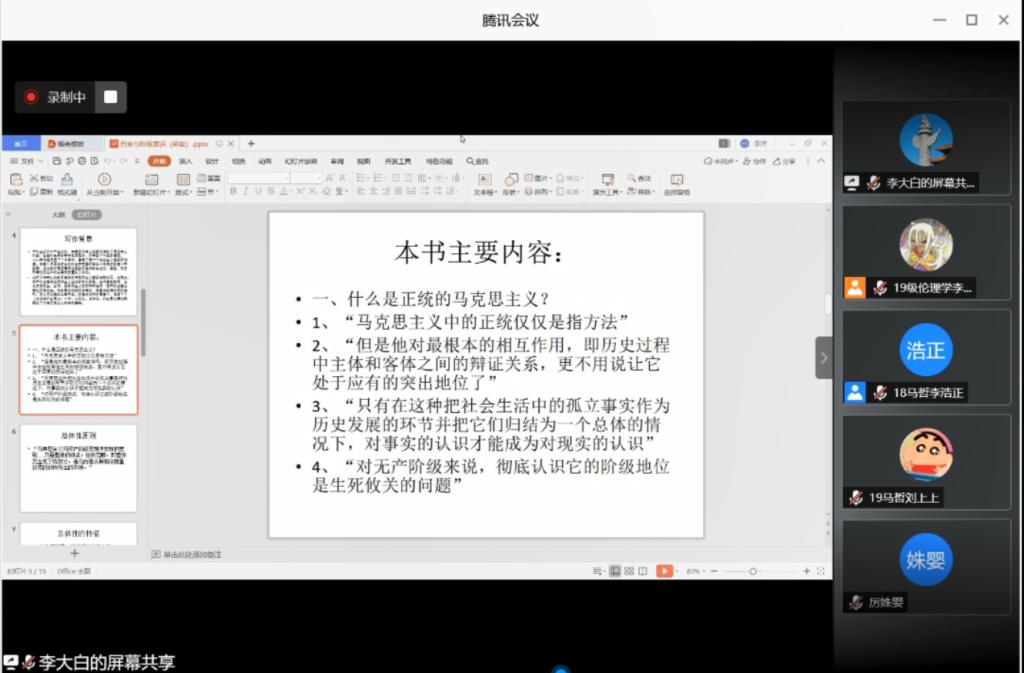This screenshot has height=673, width=1024.
Task: Click the text box tool icon
Action: pos(484,180)
